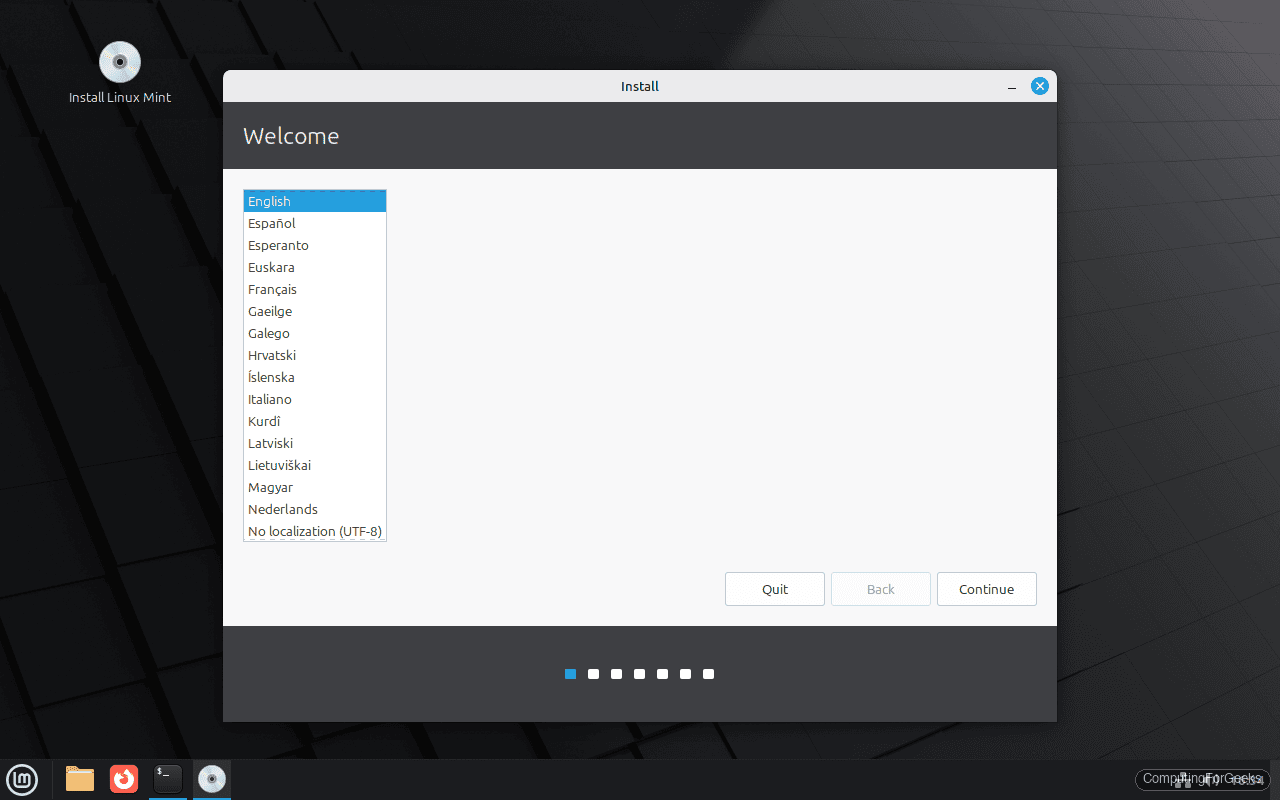Choose No localization (UTF-8)
Screen dimensions: 1280x800
point(314,531)
